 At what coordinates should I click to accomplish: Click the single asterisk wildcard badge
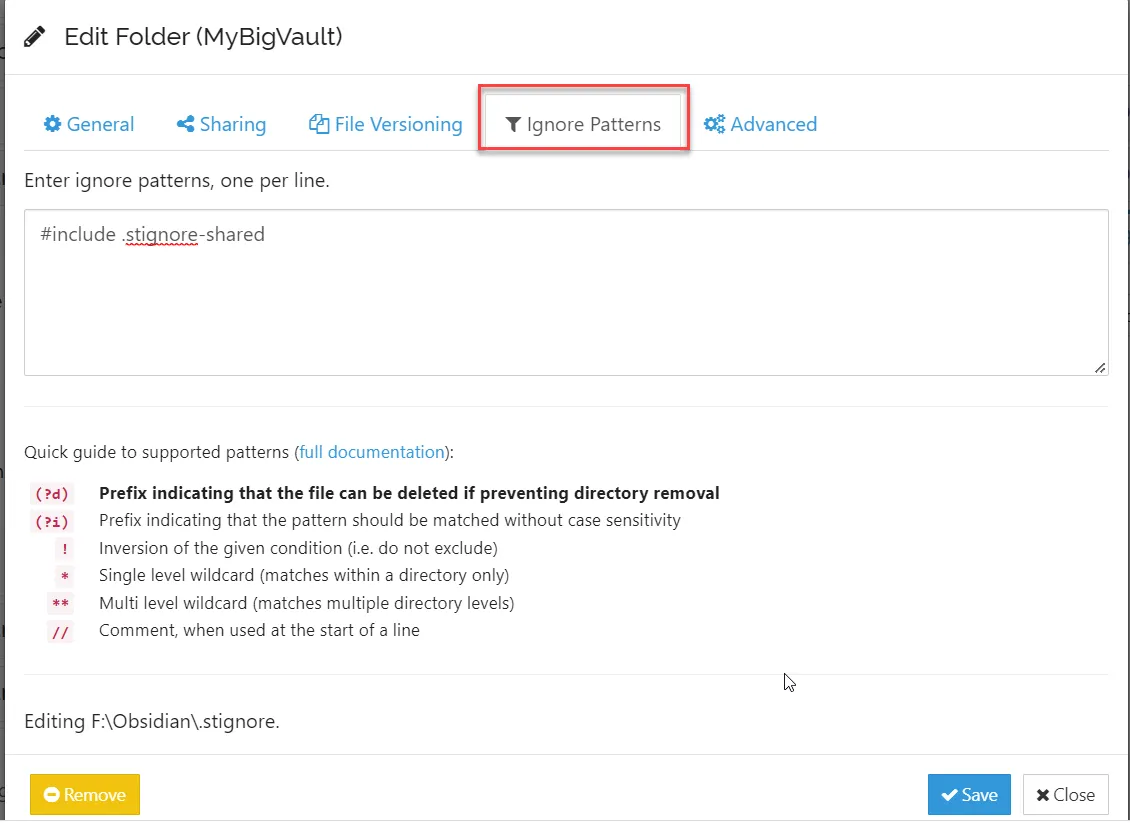(x=65, y=577)
